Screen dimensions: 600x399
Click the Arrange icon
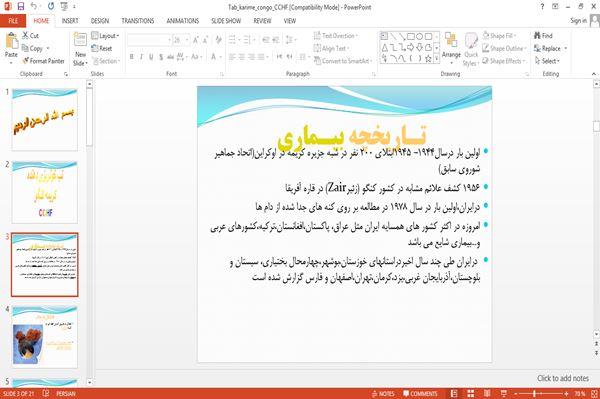tap(451, 48)
